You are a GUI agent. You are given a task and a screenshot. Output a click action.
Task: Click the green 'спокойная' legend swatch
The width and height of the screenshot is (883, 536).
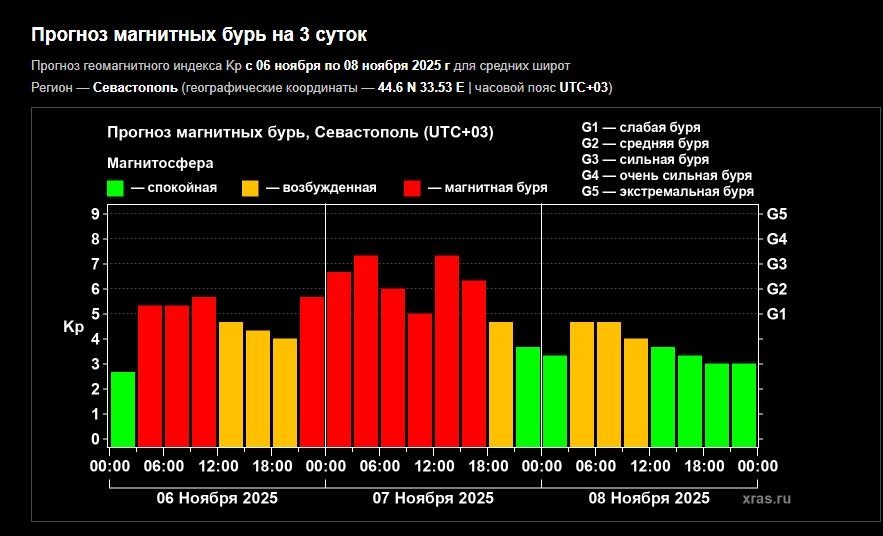(x=116, y=188)
